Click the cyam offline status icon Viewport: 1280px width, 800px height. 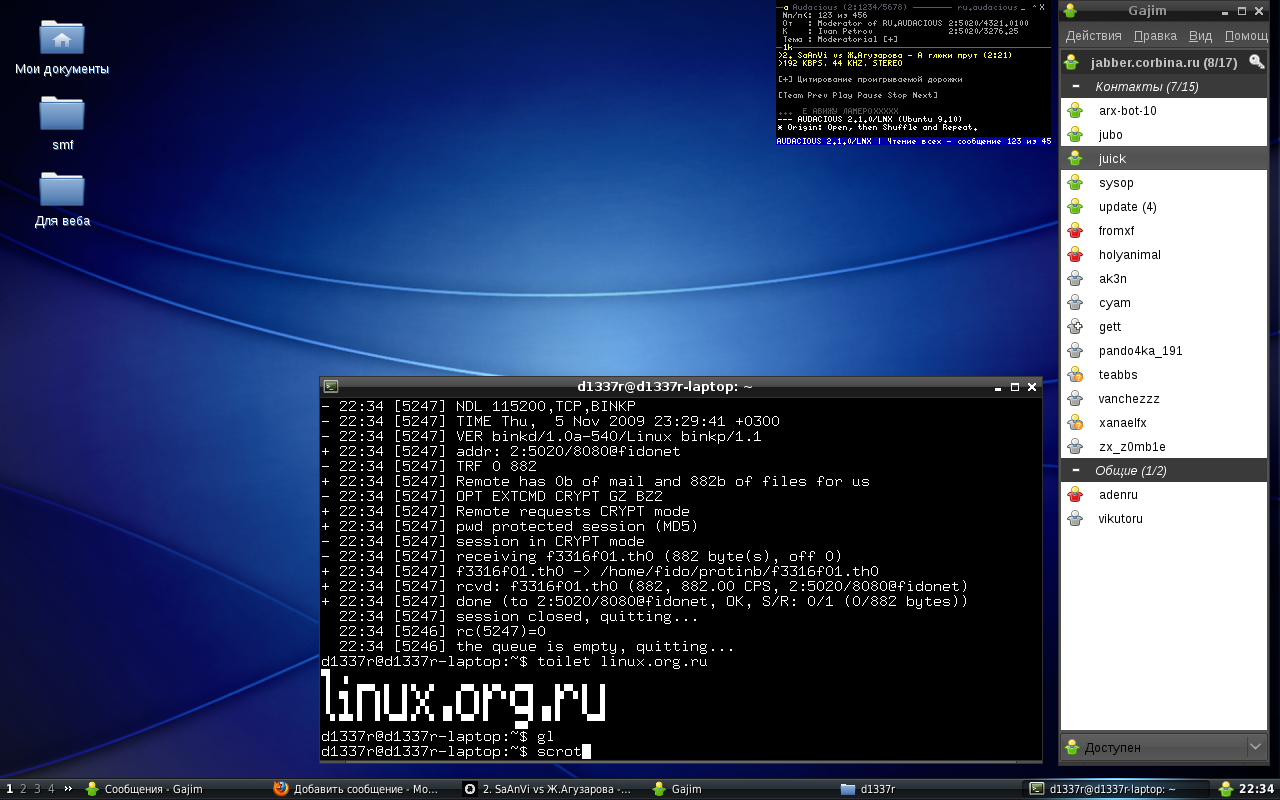[1075, 303]
